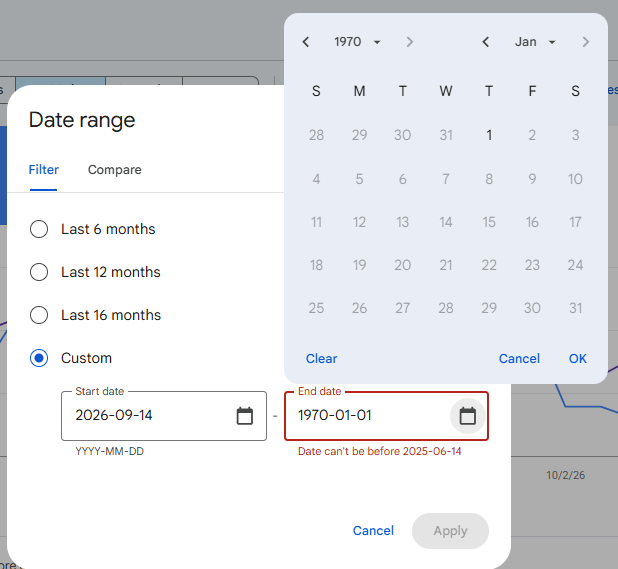The image size is (618, 569).
Task: Pick day 11 in the calendar
Action: point(316,222)
